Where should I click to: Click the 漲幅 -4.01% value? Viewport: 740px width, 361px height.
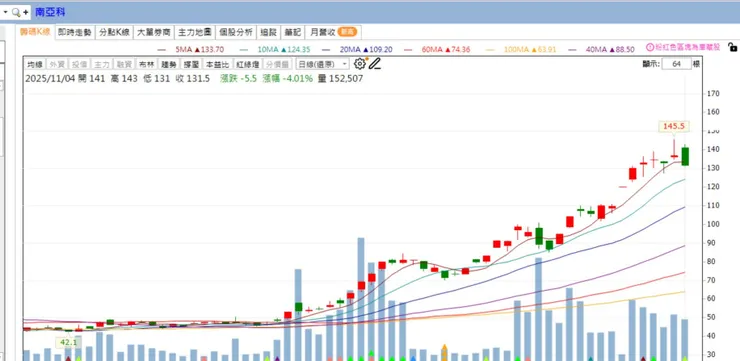288,78
